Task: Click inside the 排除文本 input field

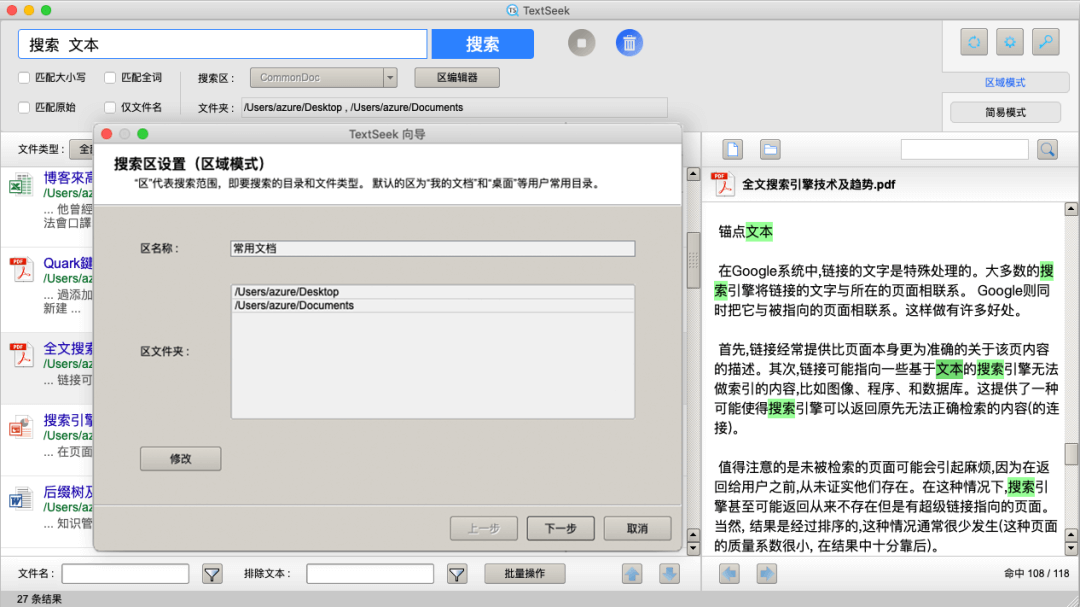Action: 369,573
